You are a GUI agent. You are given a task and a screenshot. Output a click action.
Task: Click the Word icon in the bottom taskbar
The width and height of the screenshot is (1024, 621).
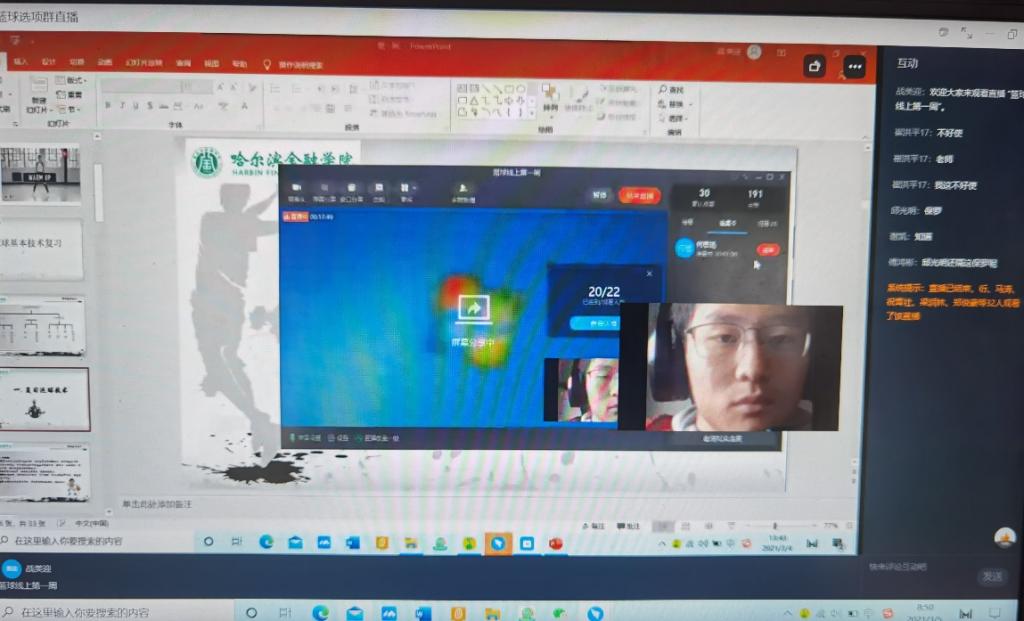[x=422, y=612]
